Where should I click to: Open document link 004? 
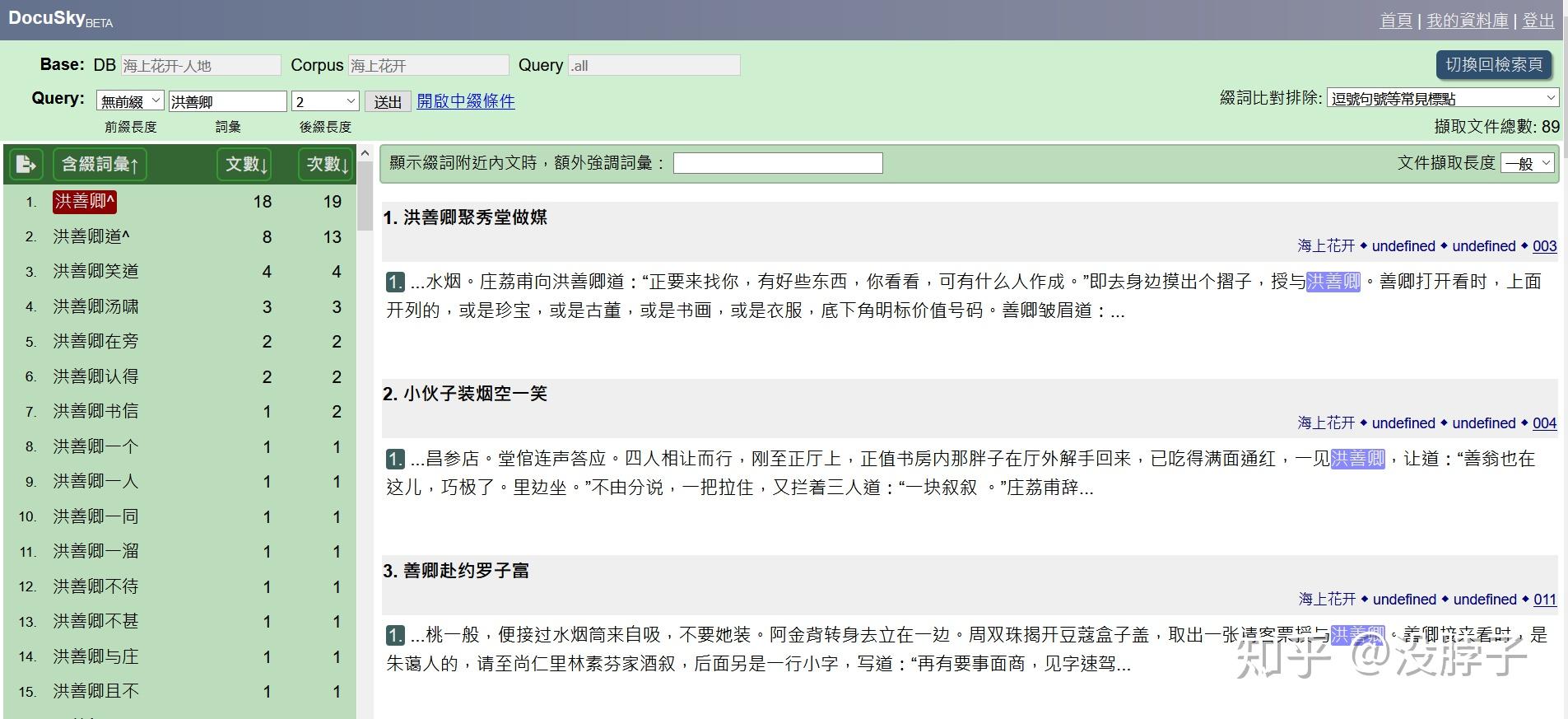coord(1544,423)
